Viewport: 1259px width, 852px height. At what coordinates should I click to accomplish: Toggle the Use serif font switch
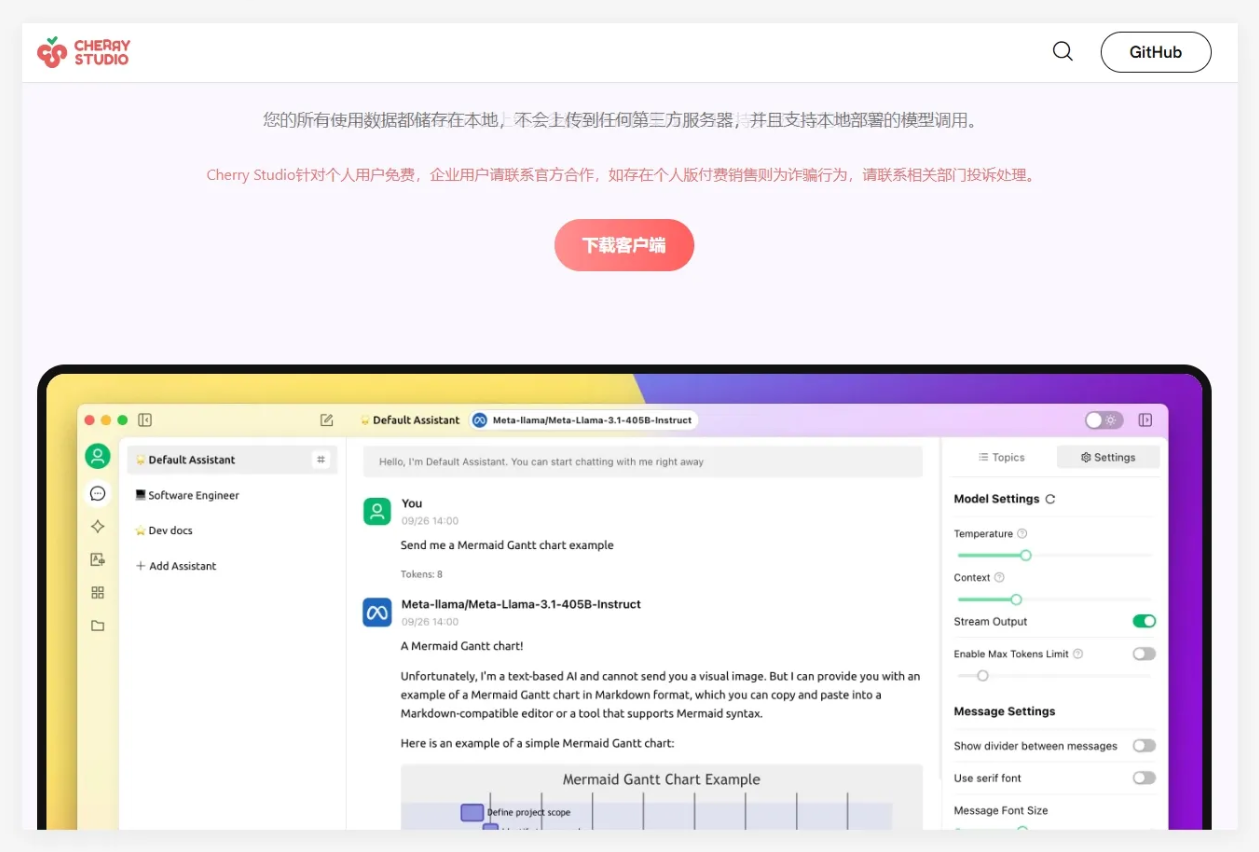(x=1144, y=778)
